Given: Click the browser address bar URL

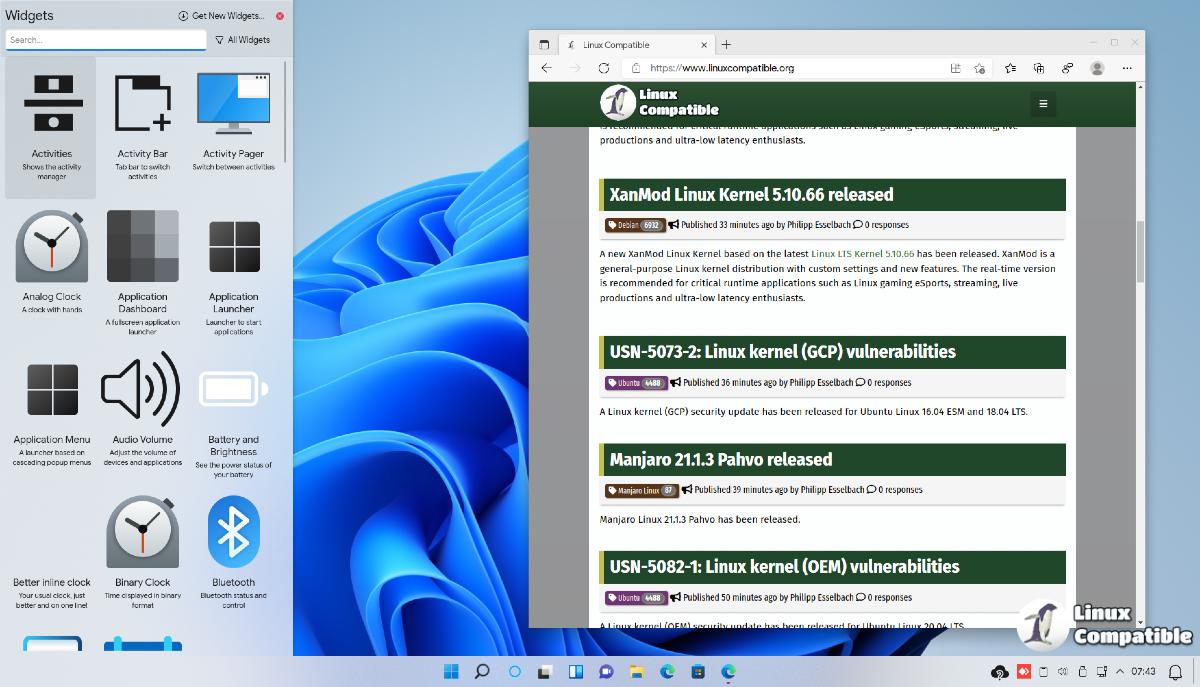Looking at the screenshot, I should [722, 68].
